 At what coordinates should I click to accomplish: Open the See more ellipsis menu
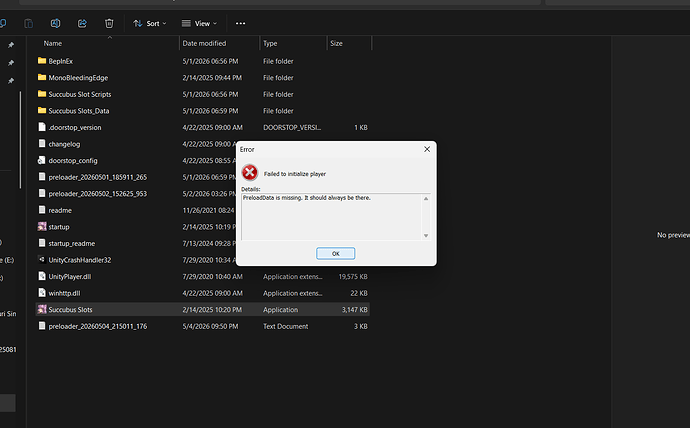coord(240,23)
